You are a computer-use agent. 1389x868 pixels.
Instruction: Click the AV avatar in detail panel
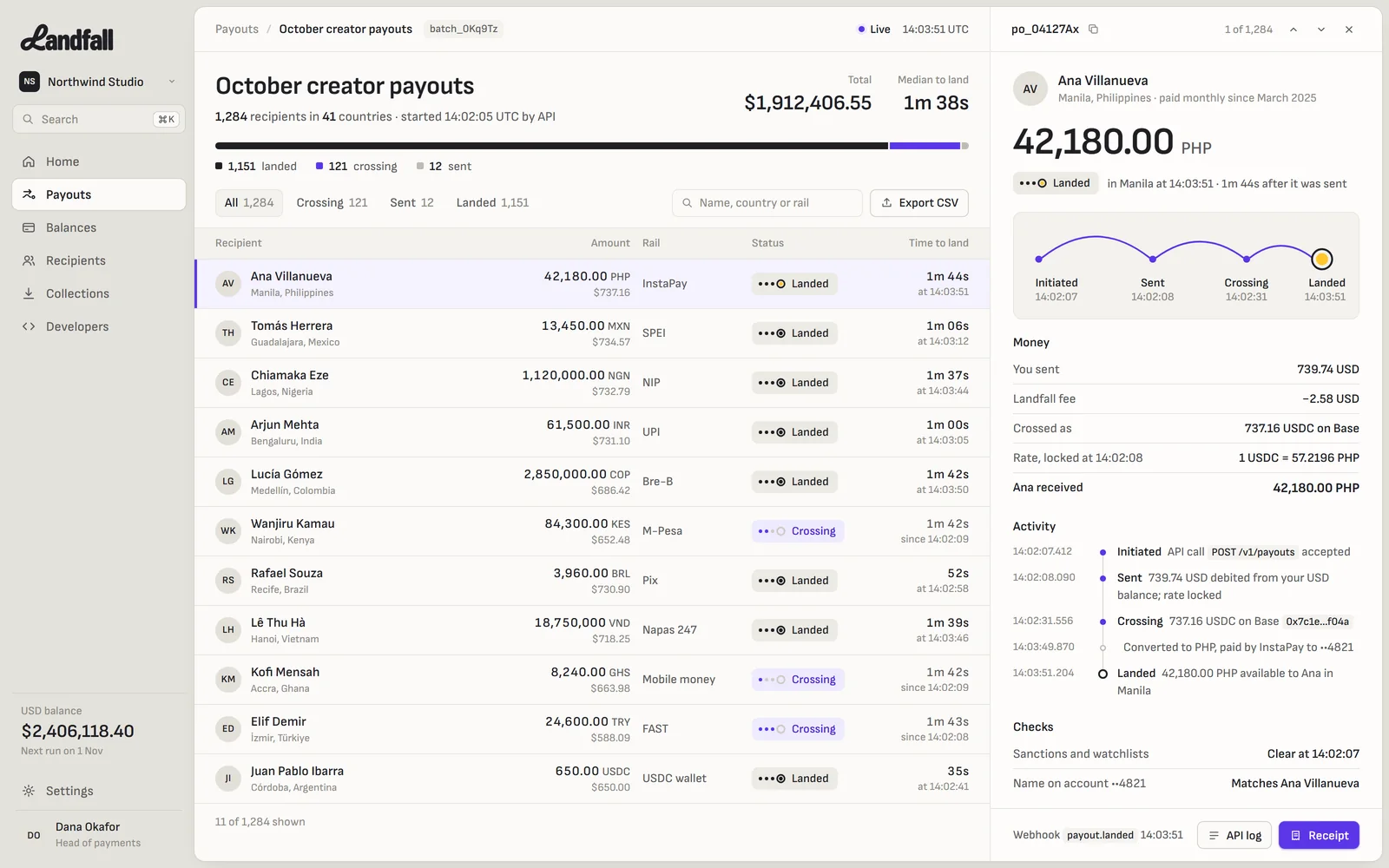(1030, 89)
